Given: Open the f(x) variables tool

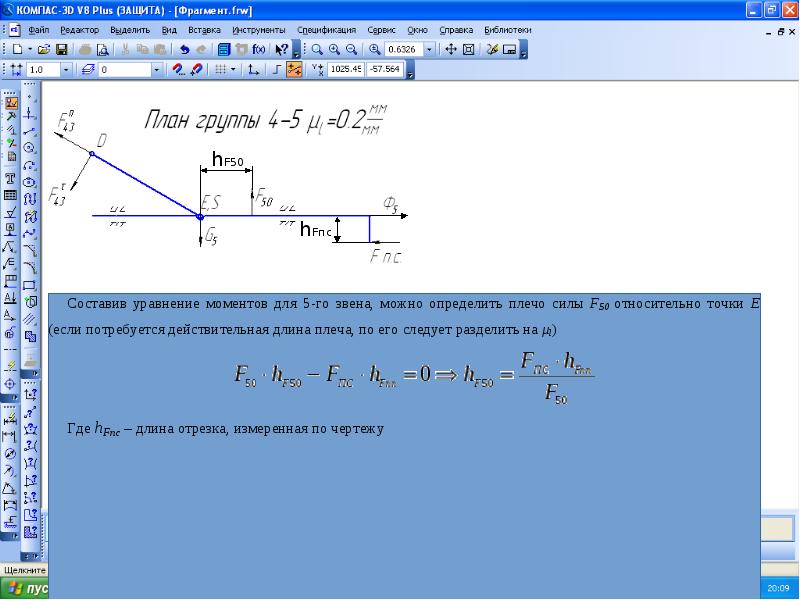Looking at the screenshot, I should point(257,49).
